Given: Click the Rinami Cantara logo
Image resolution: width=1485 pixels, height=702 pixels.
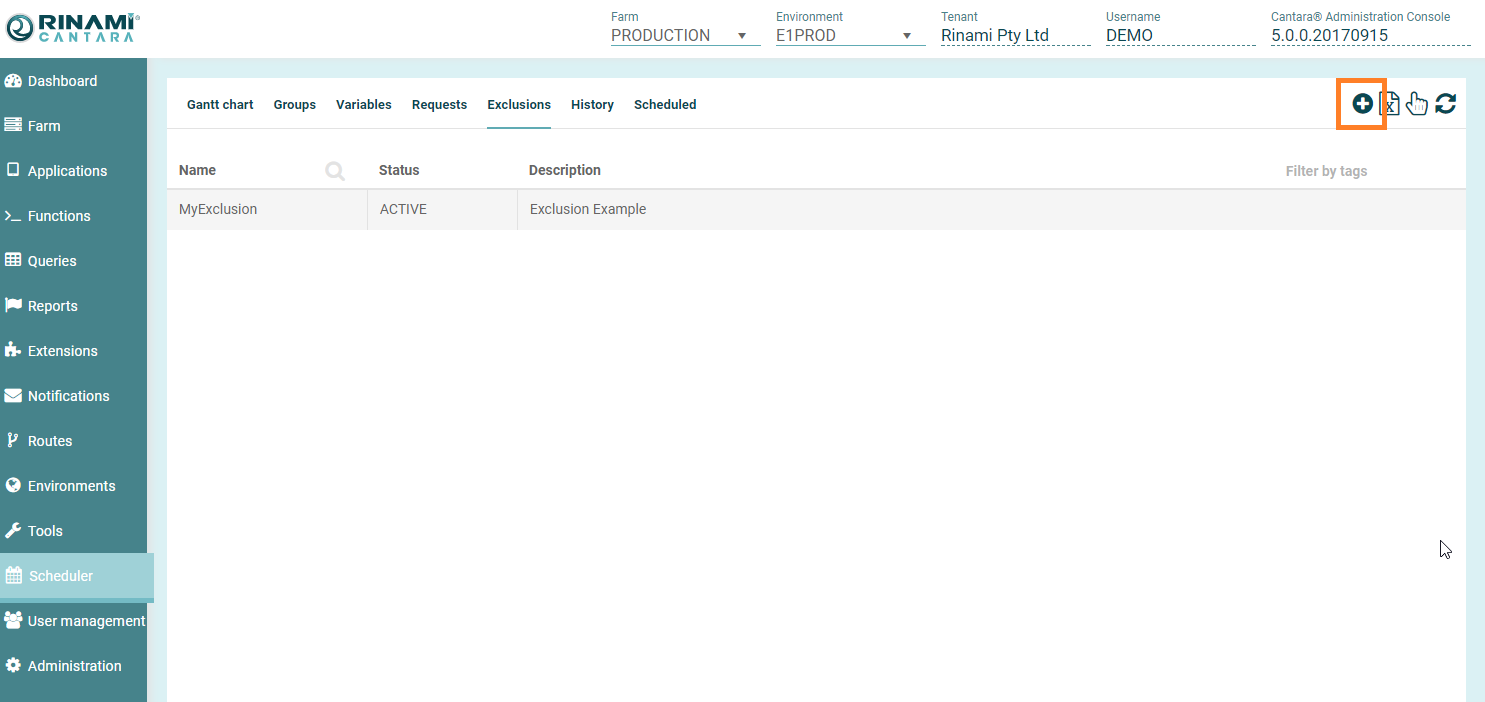Looking at the screenshot, I should 72,28.
